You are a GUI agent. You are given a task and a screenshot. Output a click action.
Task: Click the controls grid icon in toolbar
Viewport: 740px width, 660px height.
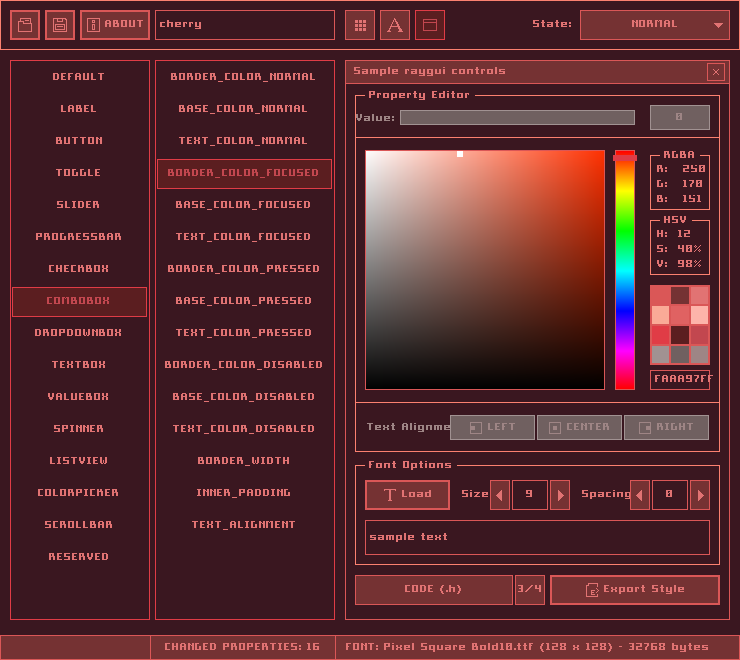360,25
